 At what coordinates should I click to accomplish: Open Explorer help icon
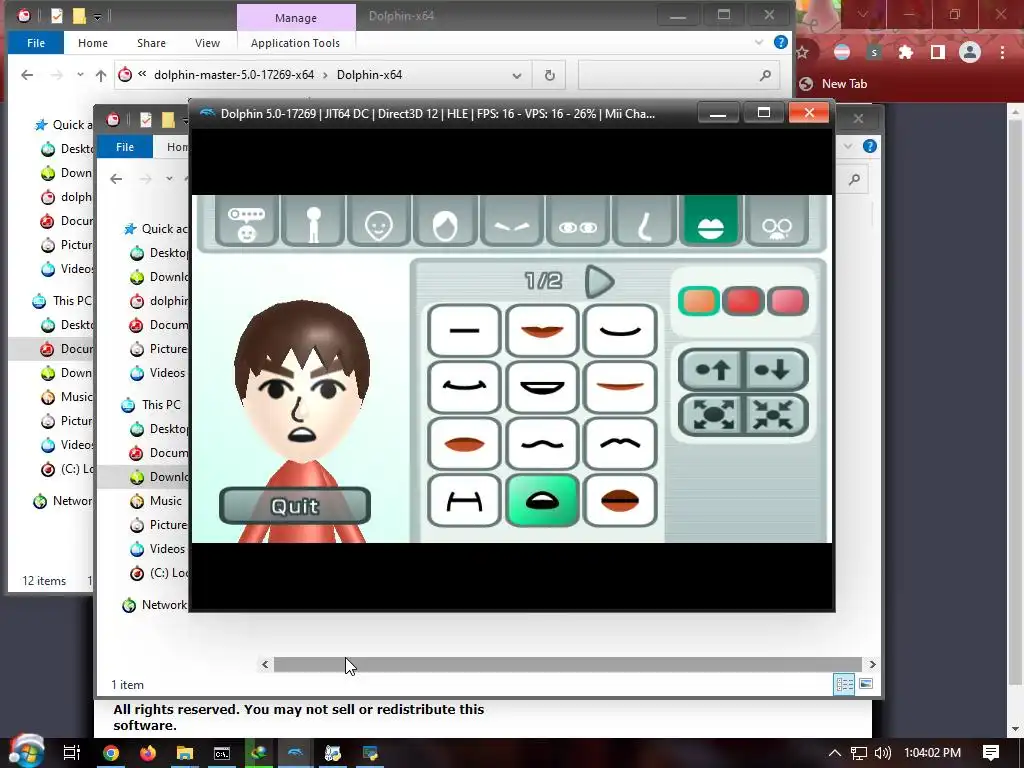click(780, 42)
